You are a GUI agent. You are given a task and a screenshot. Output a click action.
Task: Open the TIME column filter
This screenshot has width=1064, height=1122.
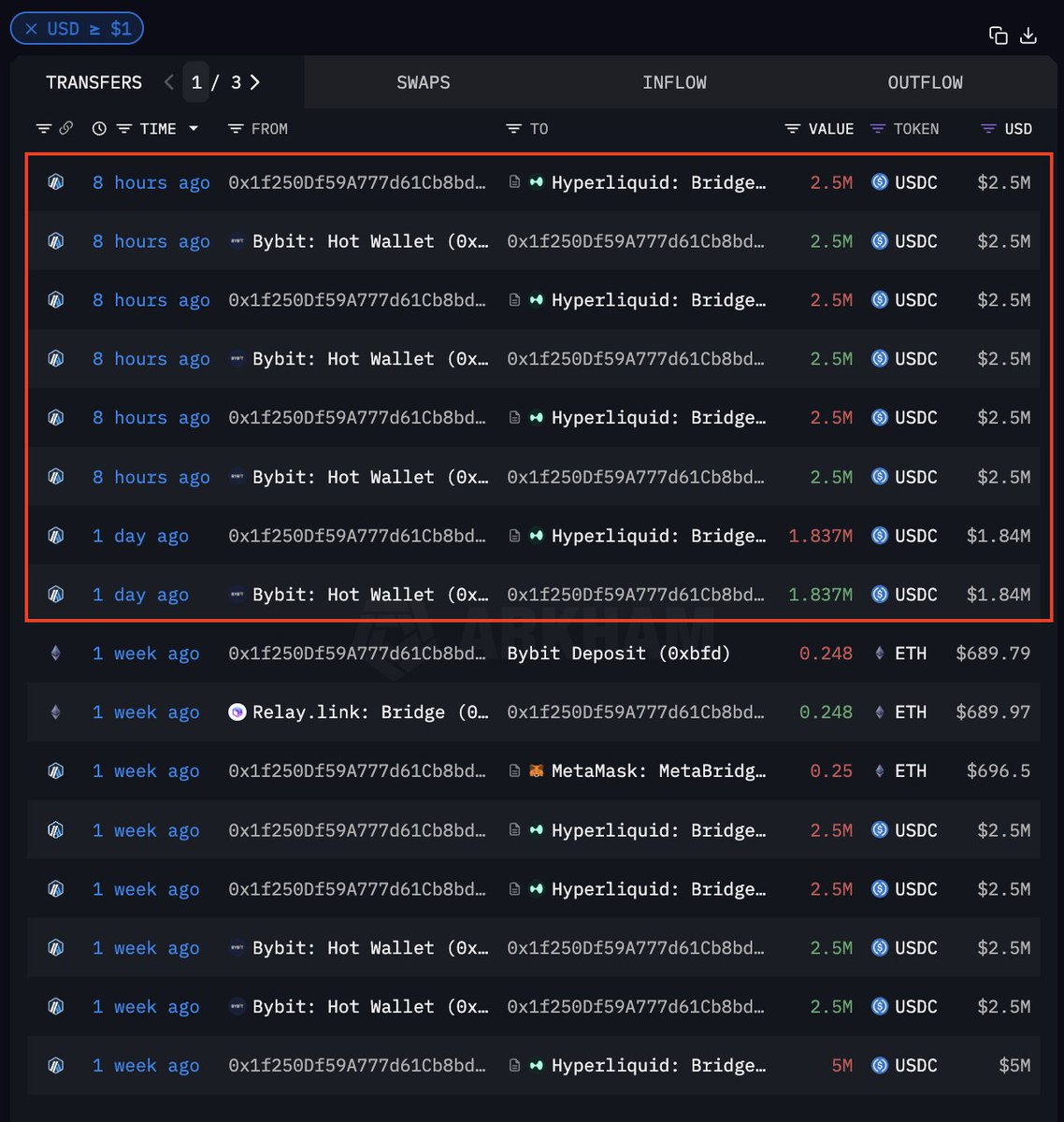pos(123,128)
